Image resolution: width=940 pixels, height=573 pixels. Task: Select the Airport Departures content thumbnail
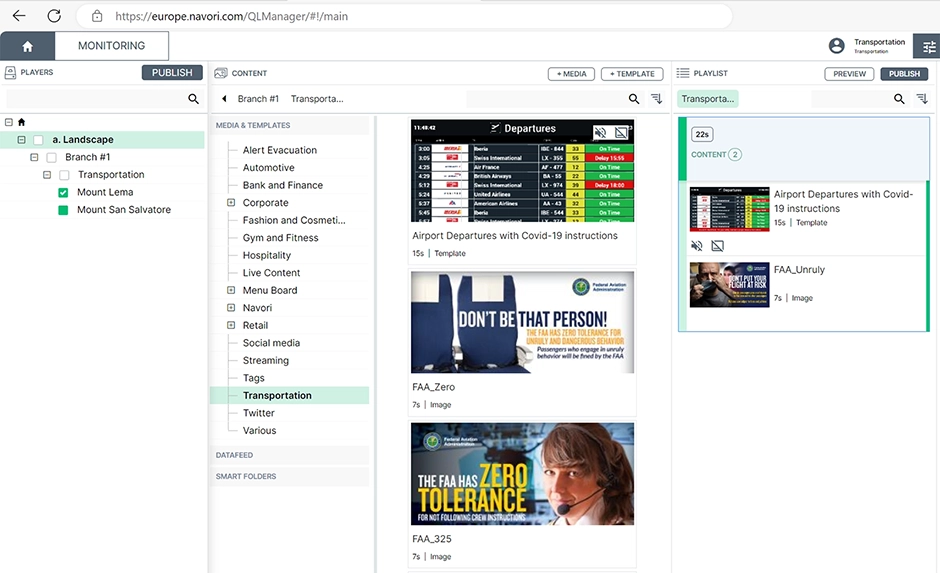pyautogui.click(x=522, y=171)
